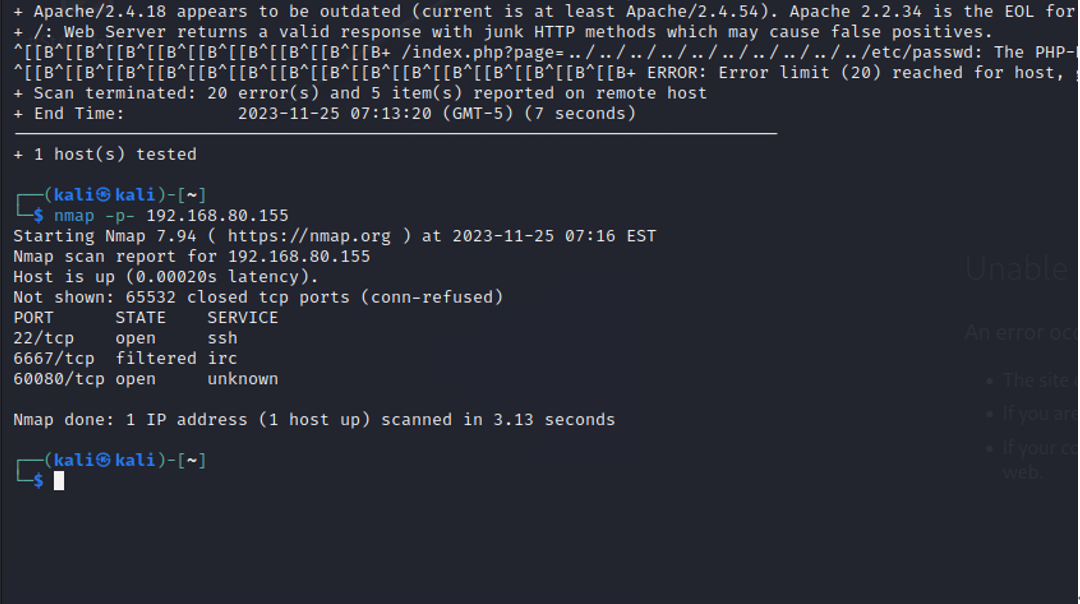Screen dimensions: 1080x604
Task: Click the 'Scan terminated' error summary line
Action: pyautogui.click(x=360, y=93)
